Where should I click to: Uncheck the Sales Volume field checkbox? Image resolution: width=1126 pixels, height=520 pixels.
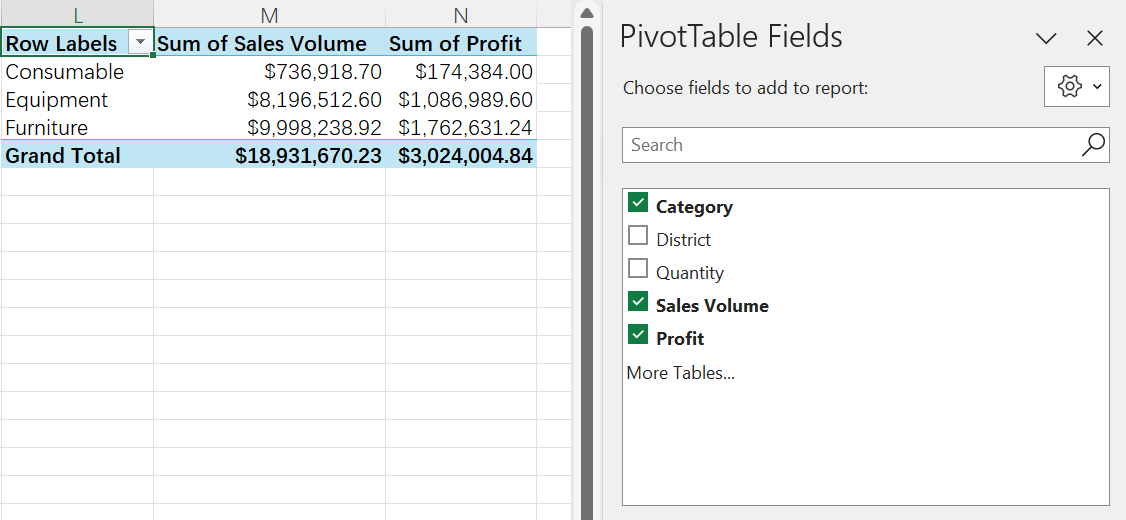coord(638,303)
